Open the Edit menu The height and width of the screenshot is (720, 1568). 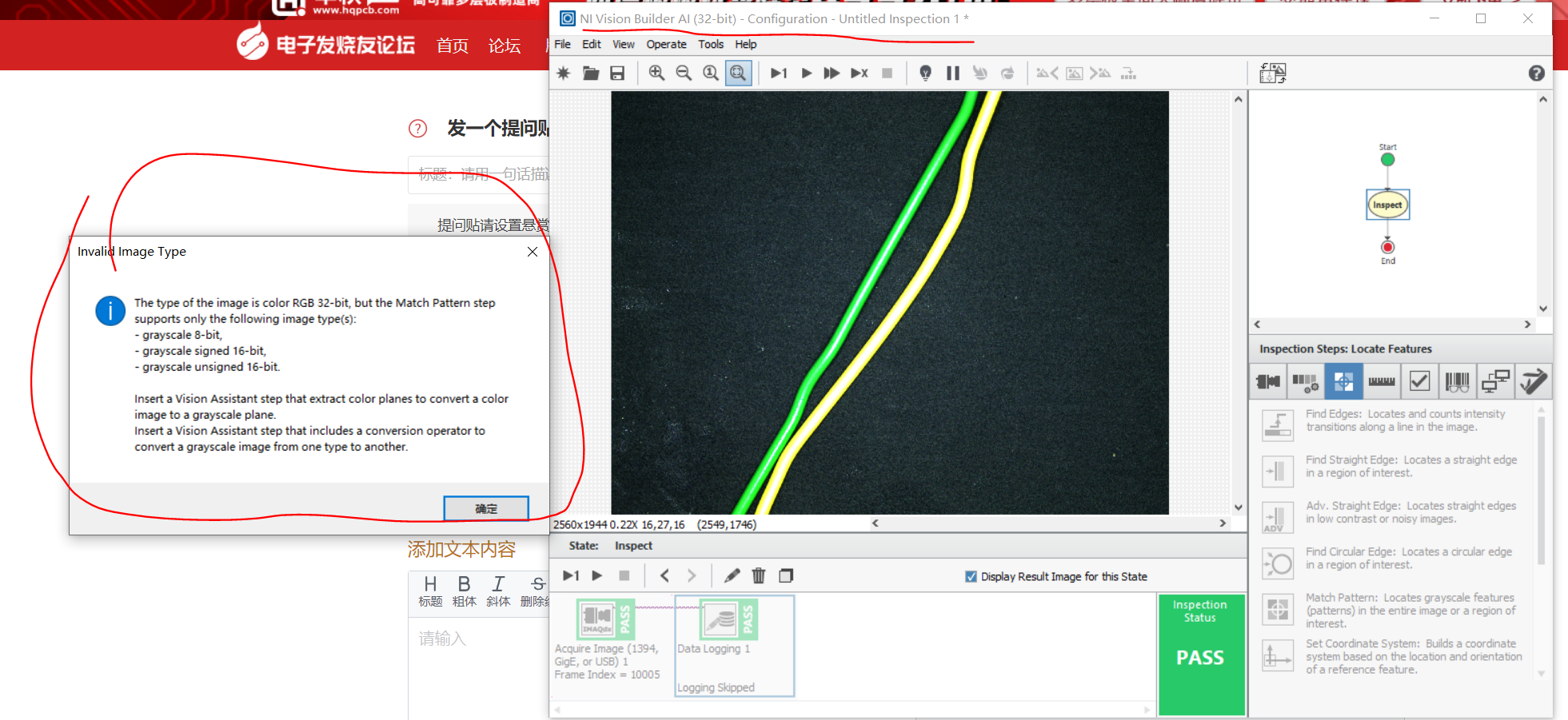pyautogui.click(x=592, y=45)
